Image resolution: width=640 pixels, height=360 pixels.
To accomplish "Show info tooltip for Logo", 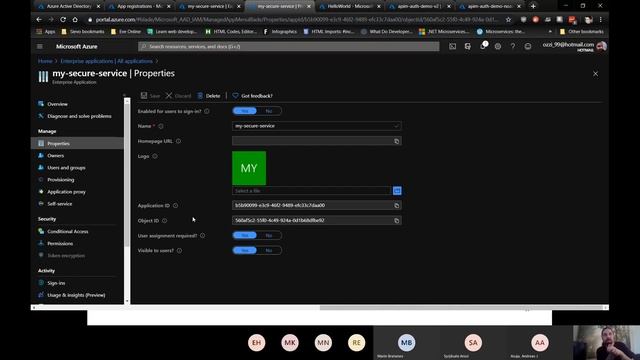I will tap(155, 156).
